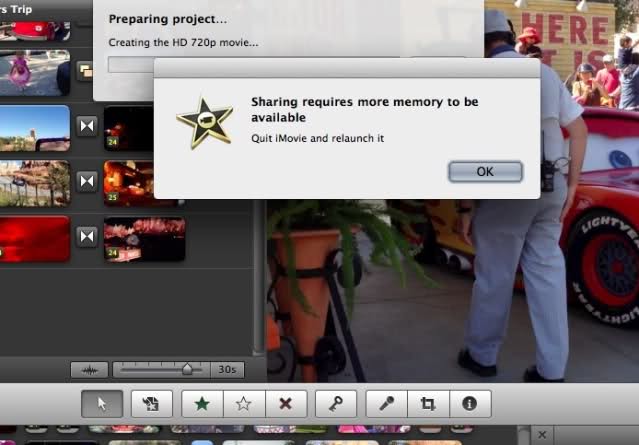Screen dimensions: 639x445
Task: Select the crop and rotate tool
Action: pyautogui.click(x=428, y=403)
